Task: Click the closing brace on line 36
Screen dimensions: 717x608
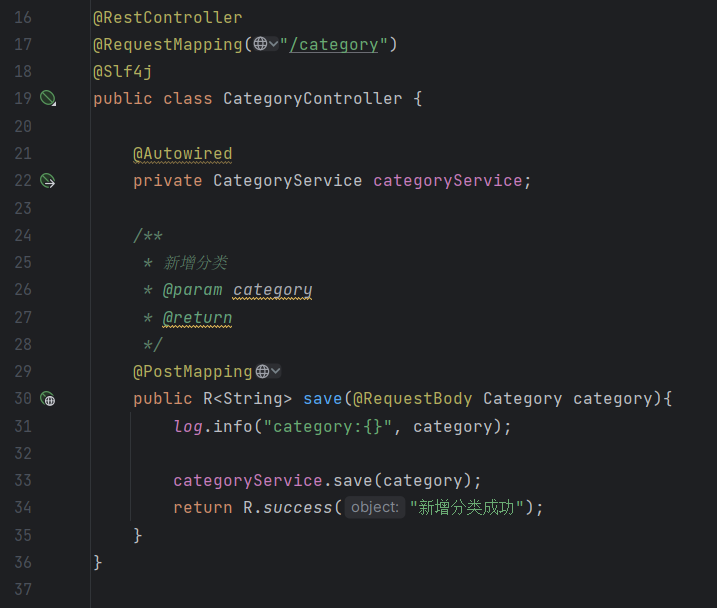Action: coord(97,562)
